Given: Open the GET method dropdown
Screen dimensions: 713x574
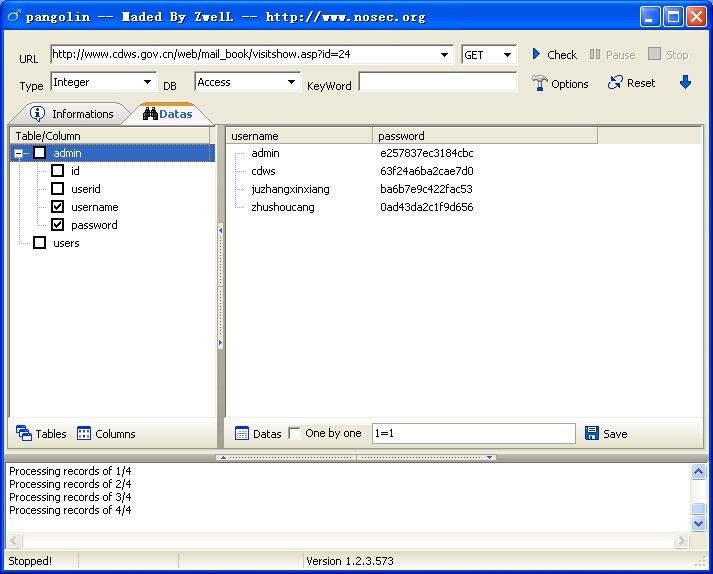Looking at the screenshot, I should click(x=507, y=55).
